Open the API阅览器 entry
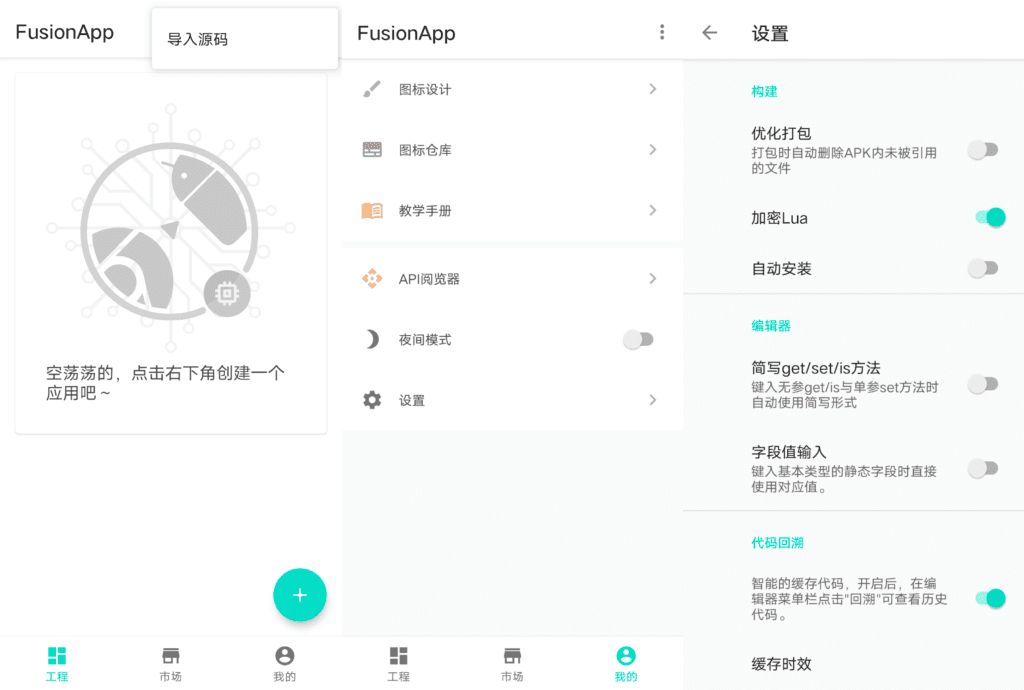1024x690 pixels. point(512,279)
